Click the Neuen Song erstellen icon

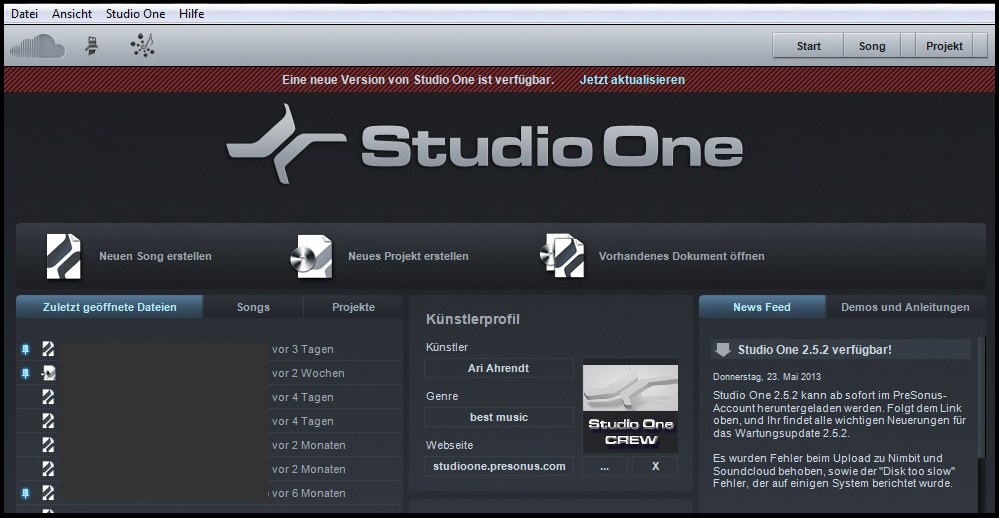[64, 256]
